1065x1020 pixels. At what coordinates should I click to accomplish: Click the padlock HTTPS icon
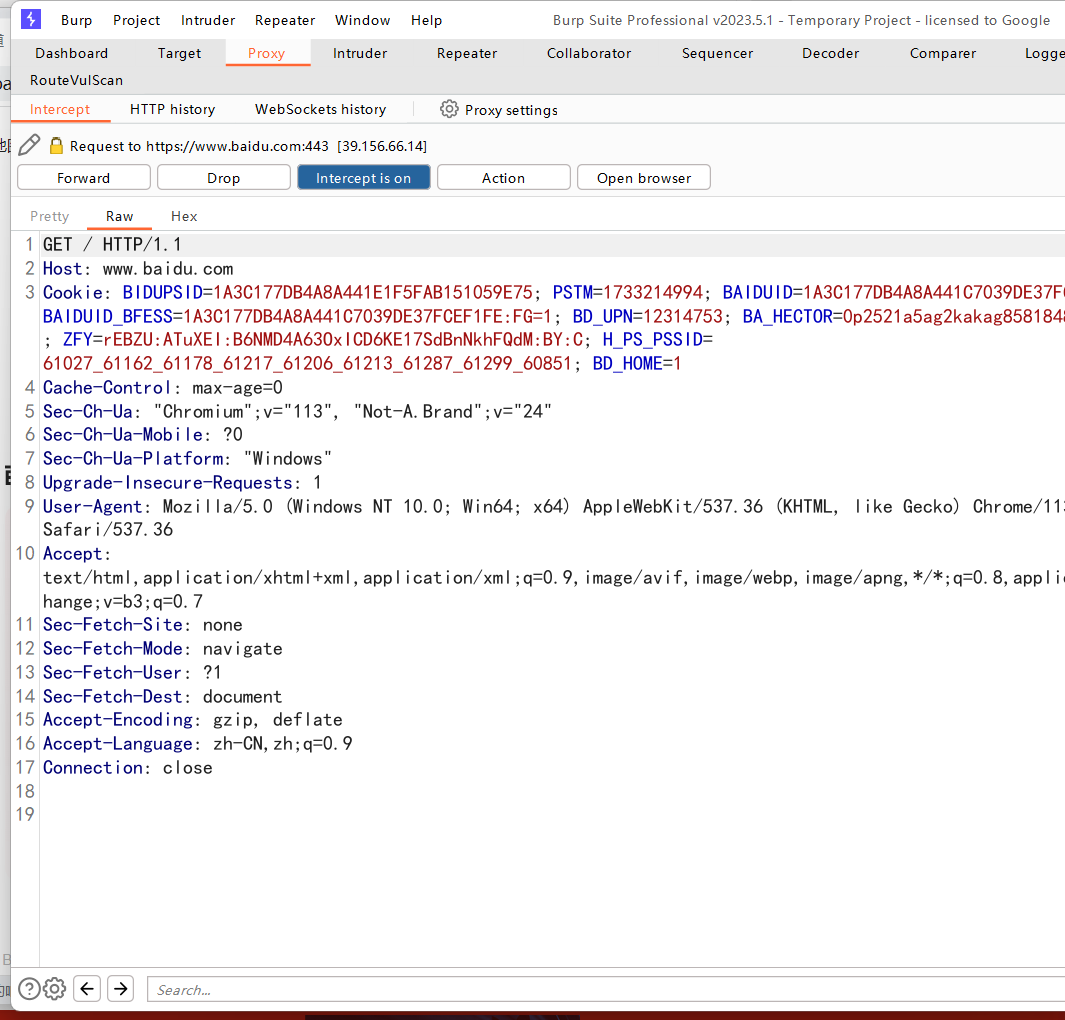pos(56,145)
